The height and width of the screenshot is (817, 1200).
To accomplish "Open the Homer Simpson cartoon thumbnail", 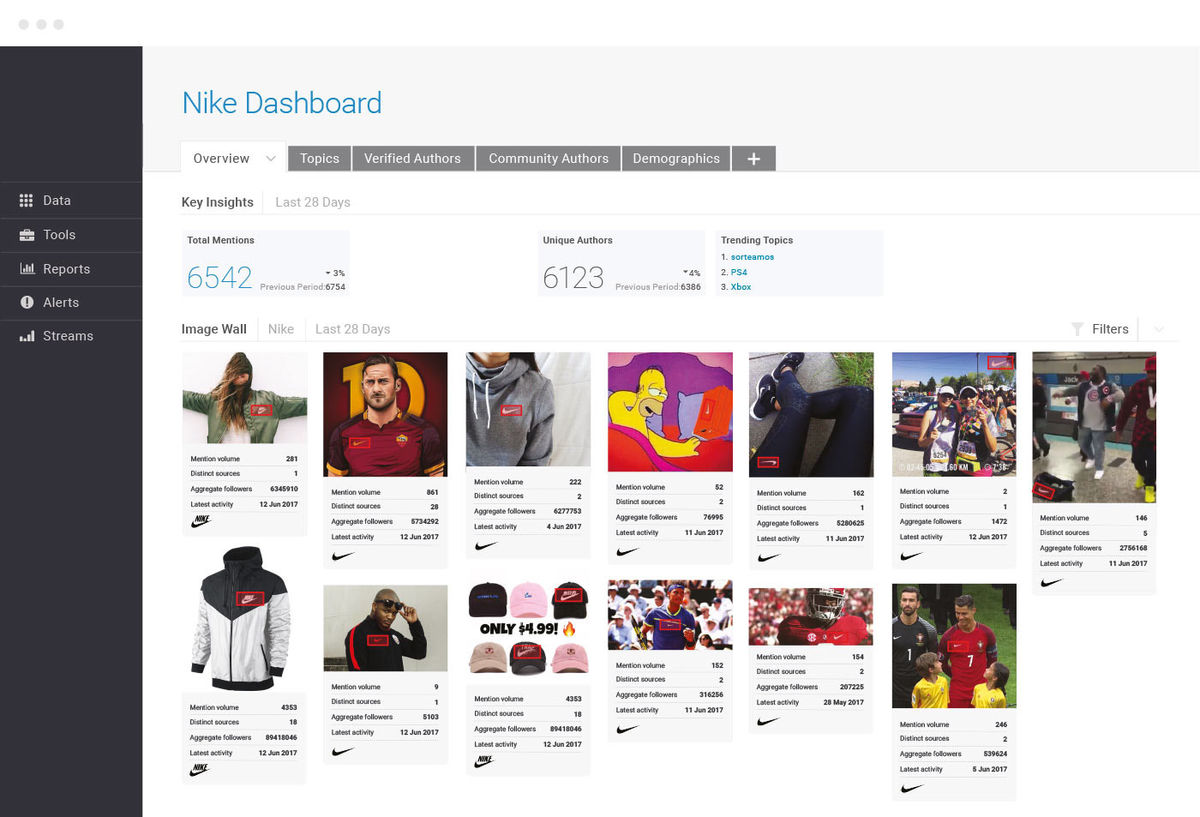I will [x=670, y=412].
